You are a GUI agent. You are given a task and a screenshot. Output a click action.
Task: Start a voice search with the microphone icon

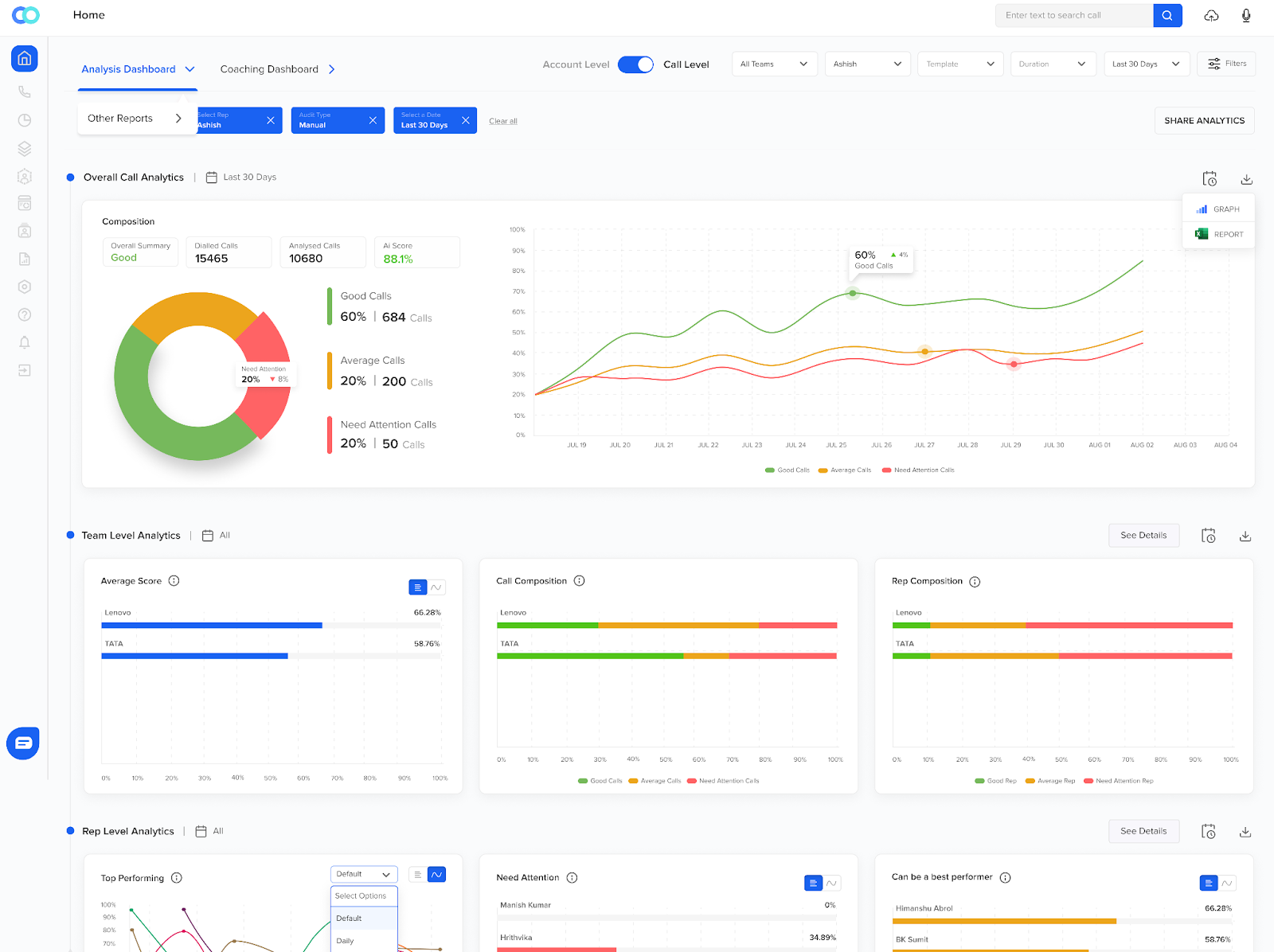pos(1245,15)
